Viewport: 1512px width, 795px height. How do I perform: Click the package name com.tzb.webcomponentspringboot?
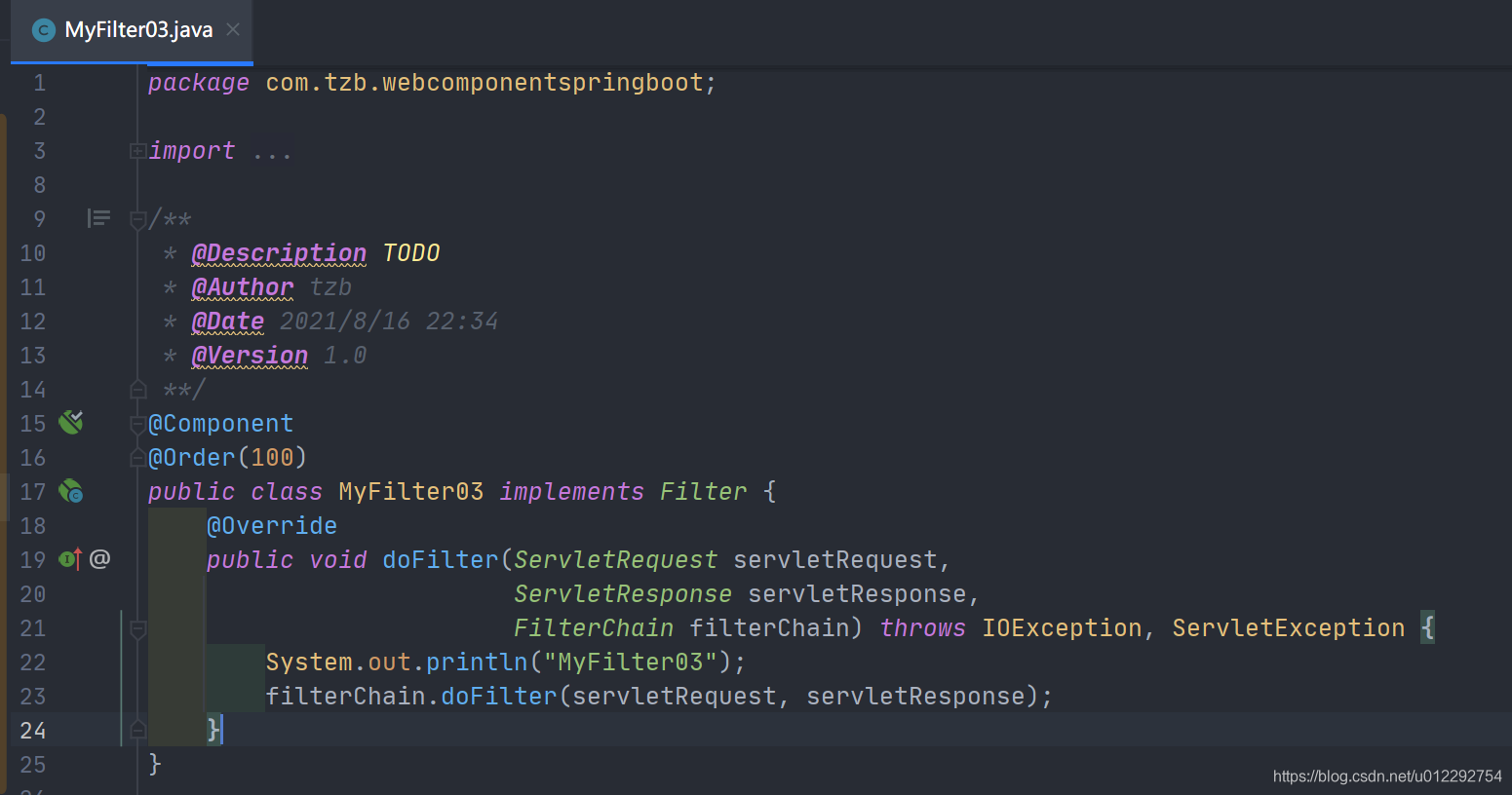[485, 83]
